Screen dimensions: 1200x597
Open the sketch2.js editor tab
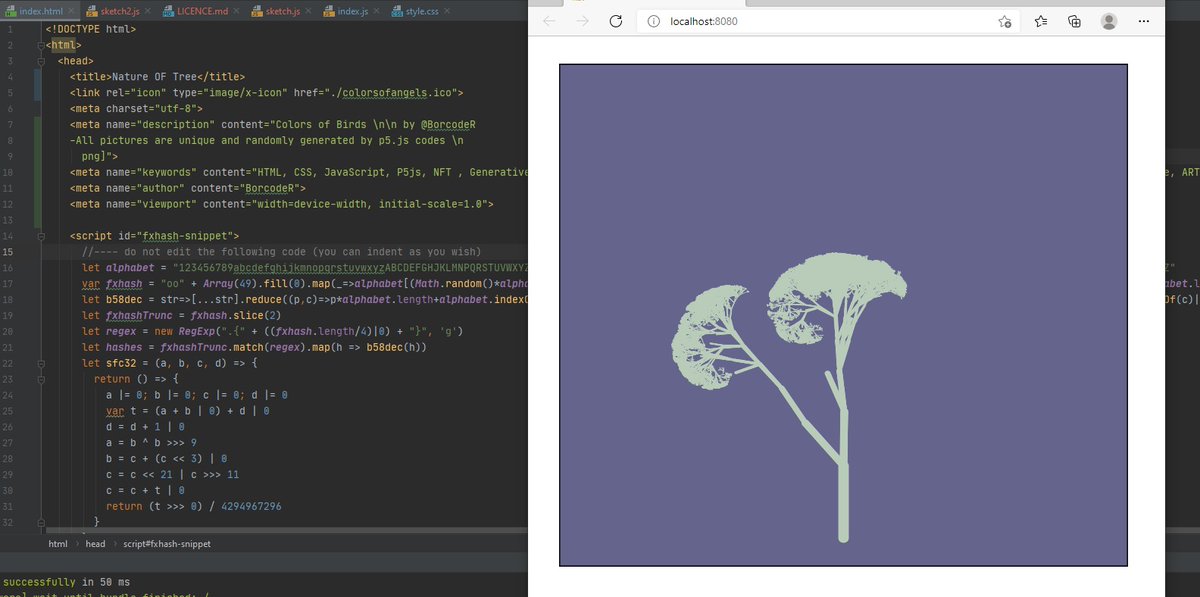pyautogui.click(x=119, y=11)
